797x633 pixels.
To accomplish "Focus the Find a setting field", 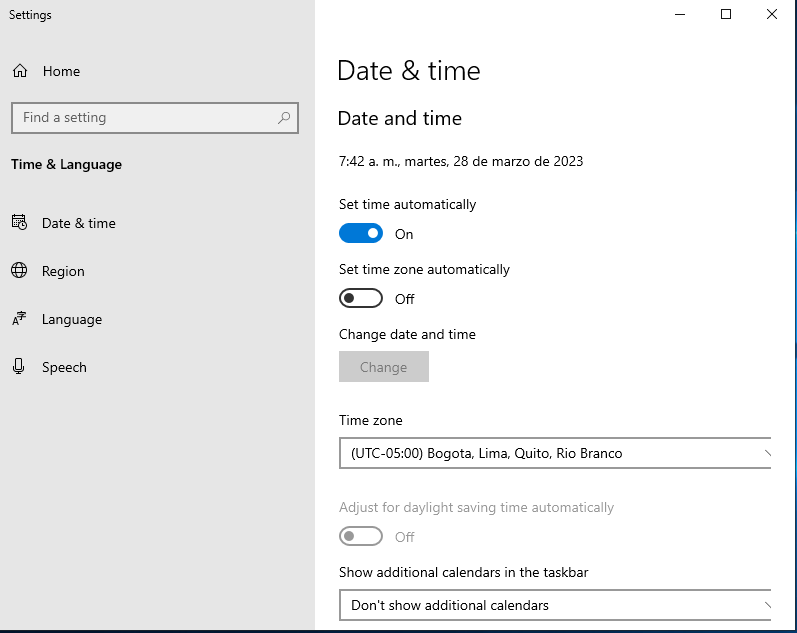I will coord(155,118).
